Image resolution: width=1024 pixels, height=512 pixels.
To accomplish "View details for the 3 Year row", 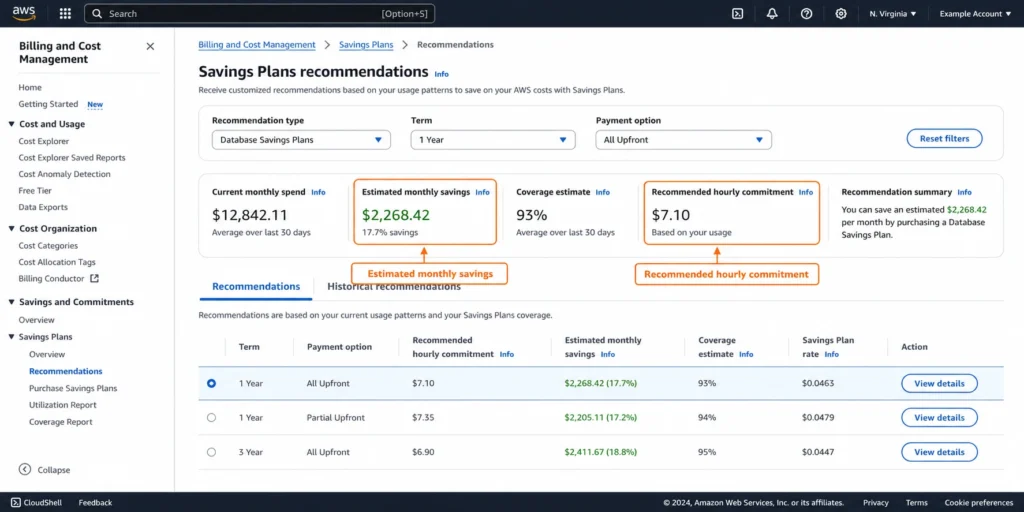I will click(939, 452).
